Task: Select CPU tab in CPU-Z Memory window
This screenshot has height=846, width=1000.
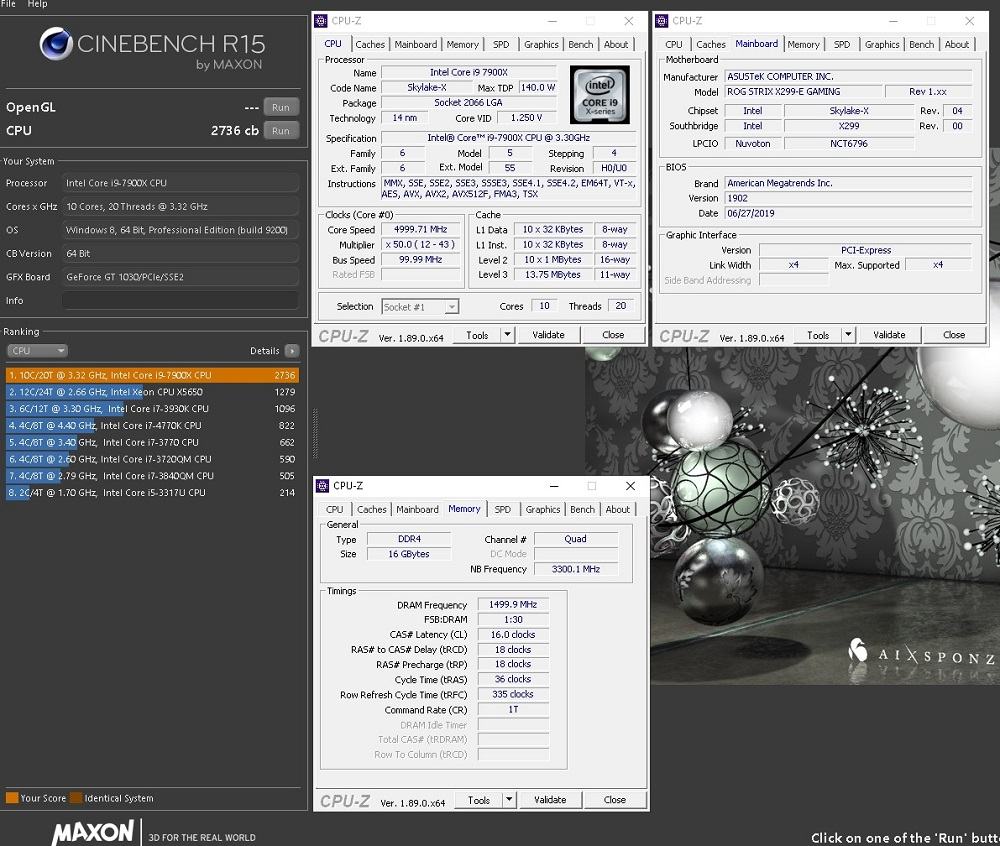Action: [x=334, y=509]
